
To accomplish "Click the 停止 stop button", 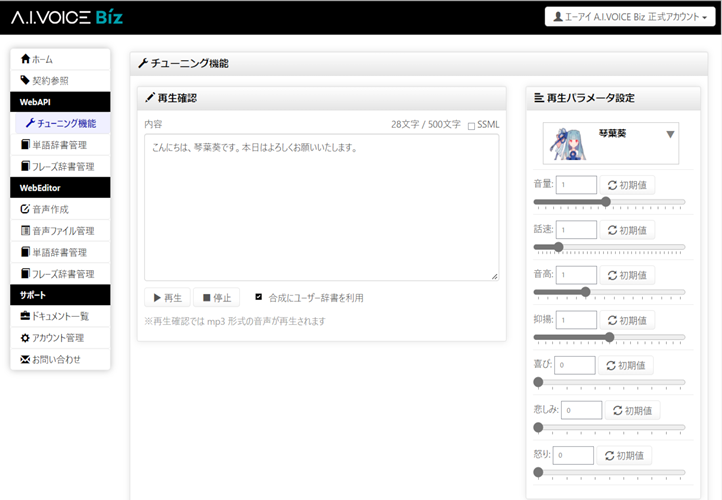I will pyautogui.click(x=217, y=298).
